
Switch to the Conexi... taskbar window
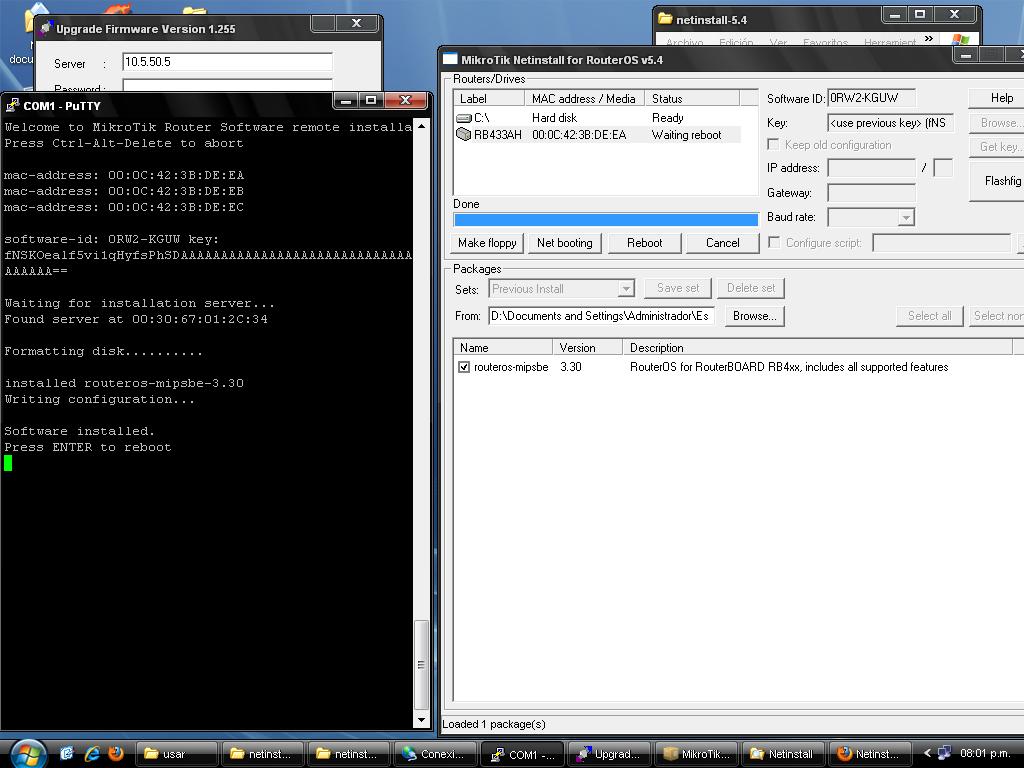434,753
